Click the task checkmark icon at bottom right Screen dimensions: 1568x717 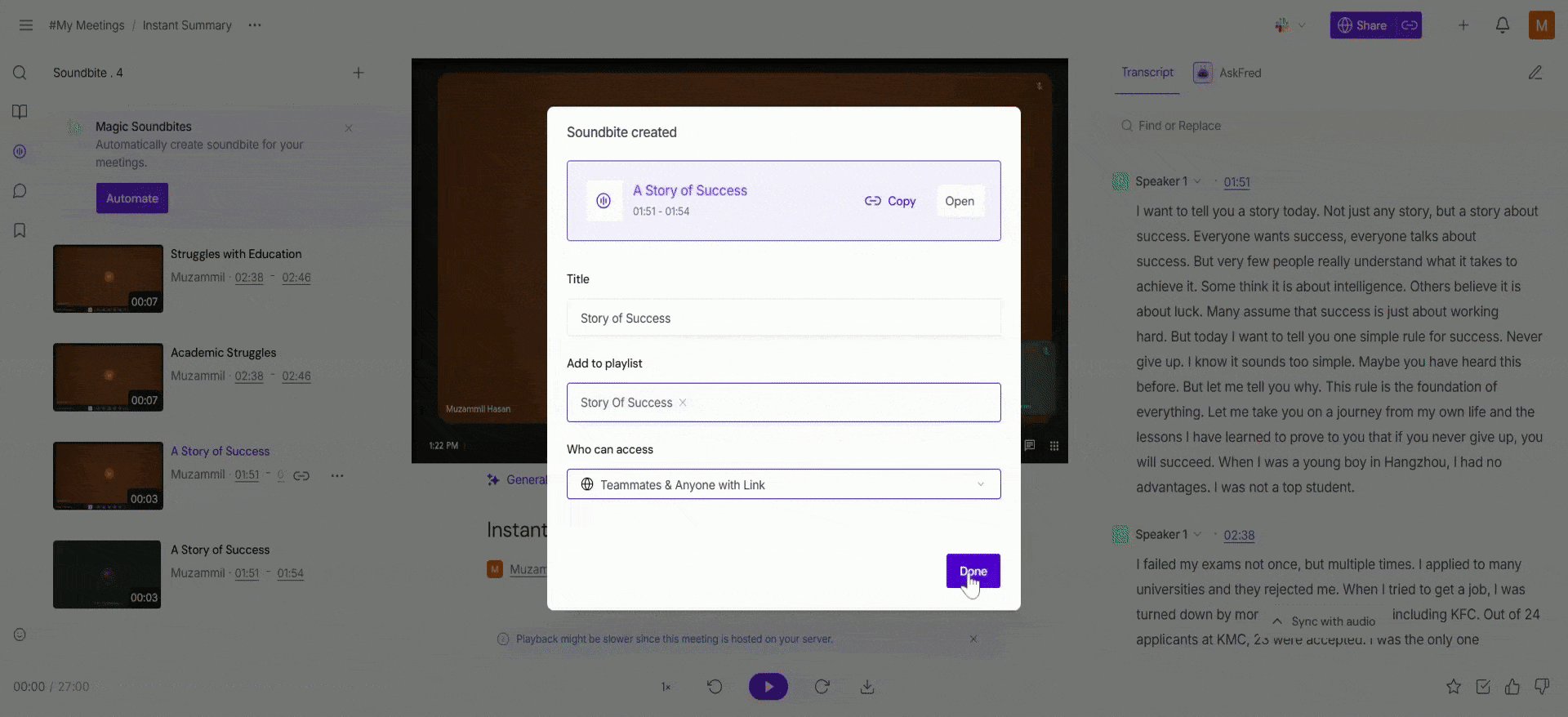(1483, 687)
